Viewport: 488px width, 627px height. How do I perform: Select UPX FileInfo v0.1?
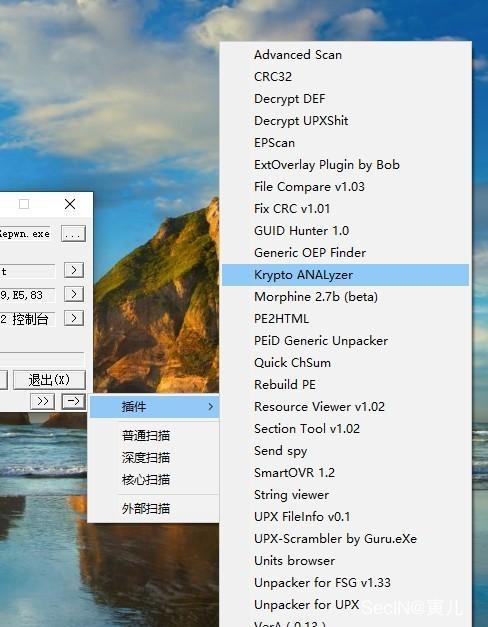pyautogui.click(x=345, y=517)
